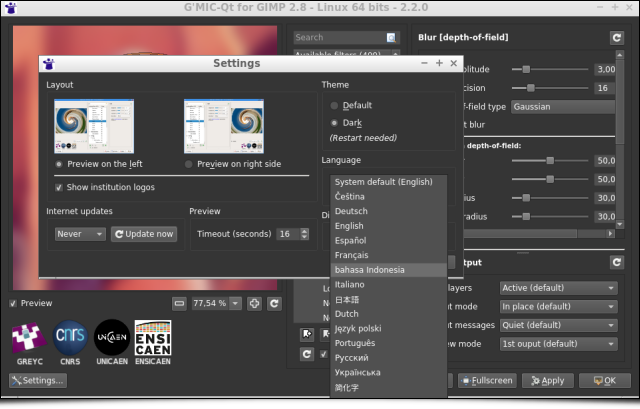Toggle checkbox beside refresh filters icon
Viewport: 640px width, 409px height.
pos(323,354)
